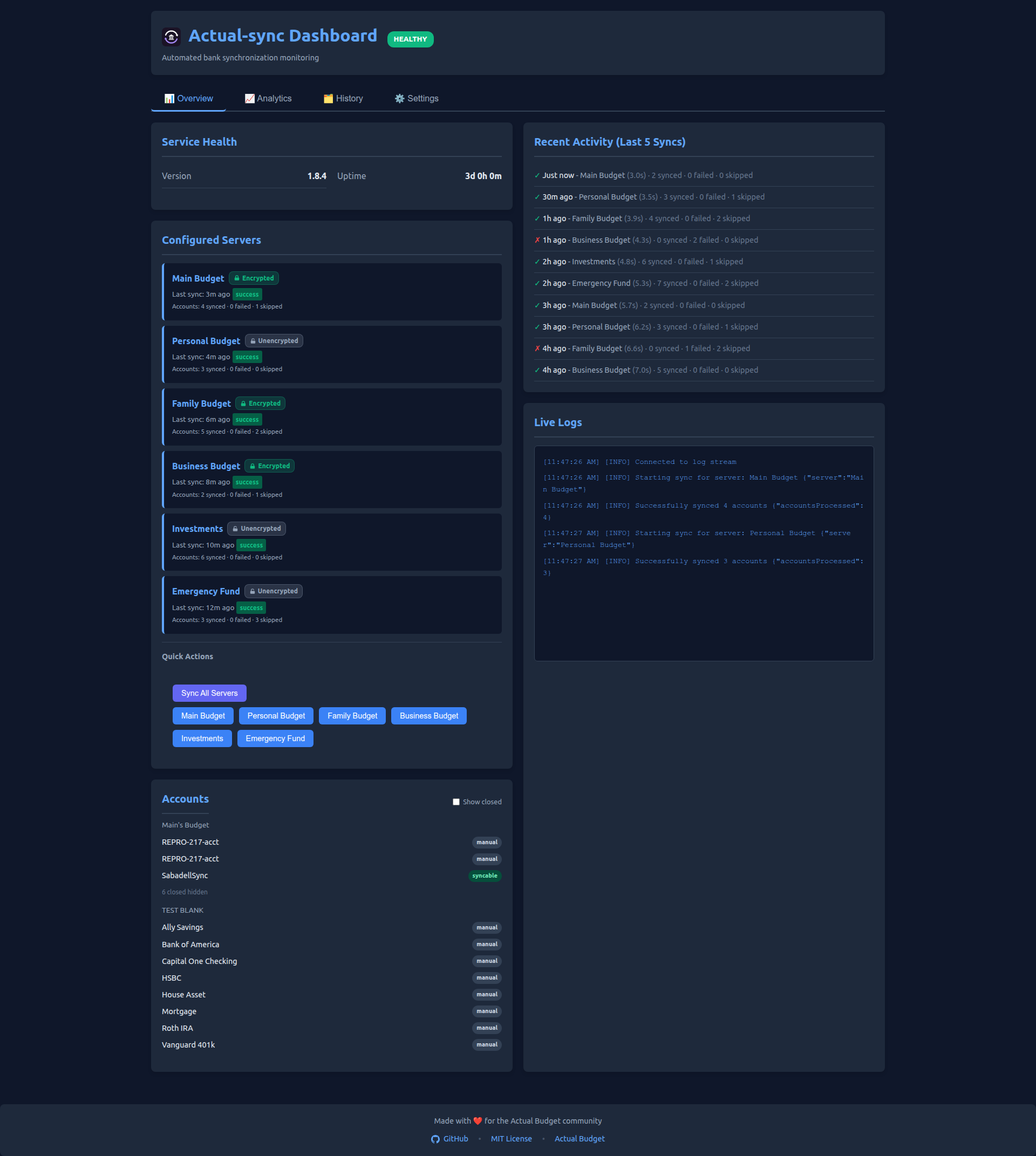Click the heart icon in the footer
1036x1156 pixels.
[x=478, y=1121]
